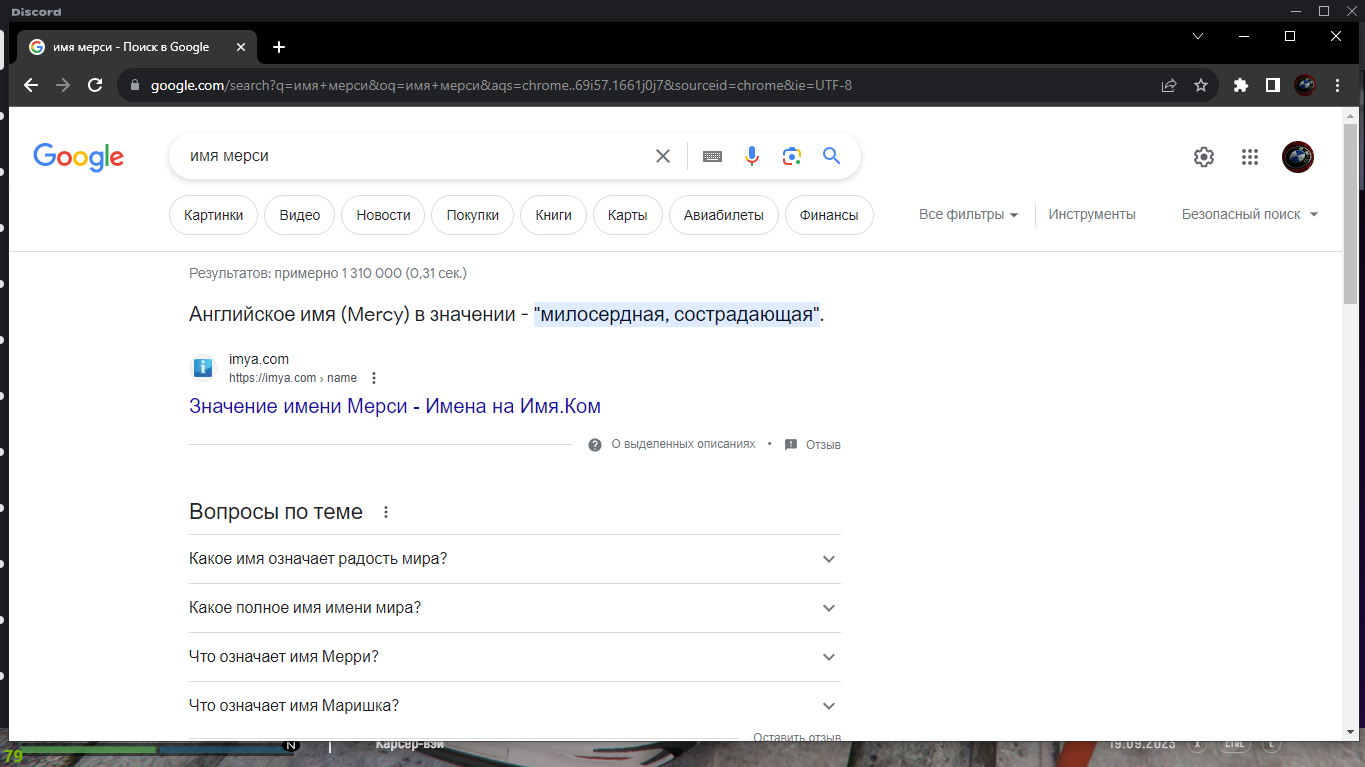Open the tab search chevron
This screenshot has width=1365, height=767.
coord(1199,36)
